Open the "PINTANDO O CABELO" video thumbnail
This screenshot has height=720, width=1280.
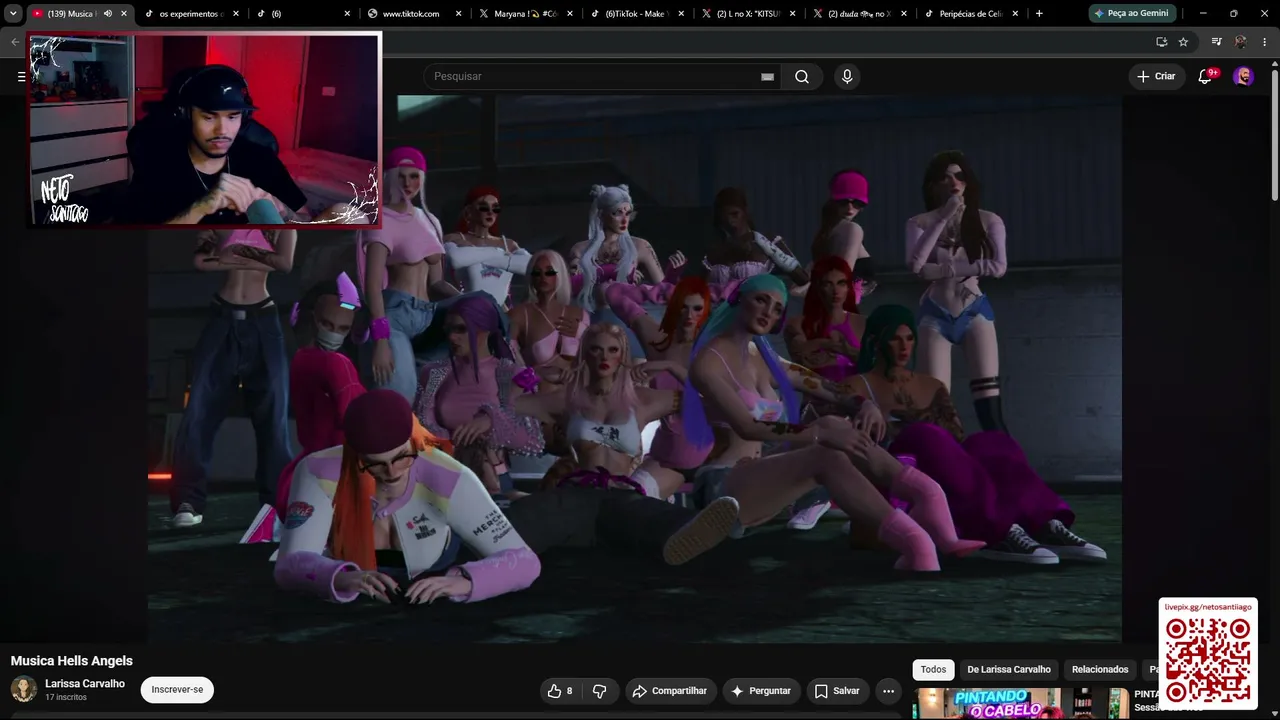(1020, 704)
